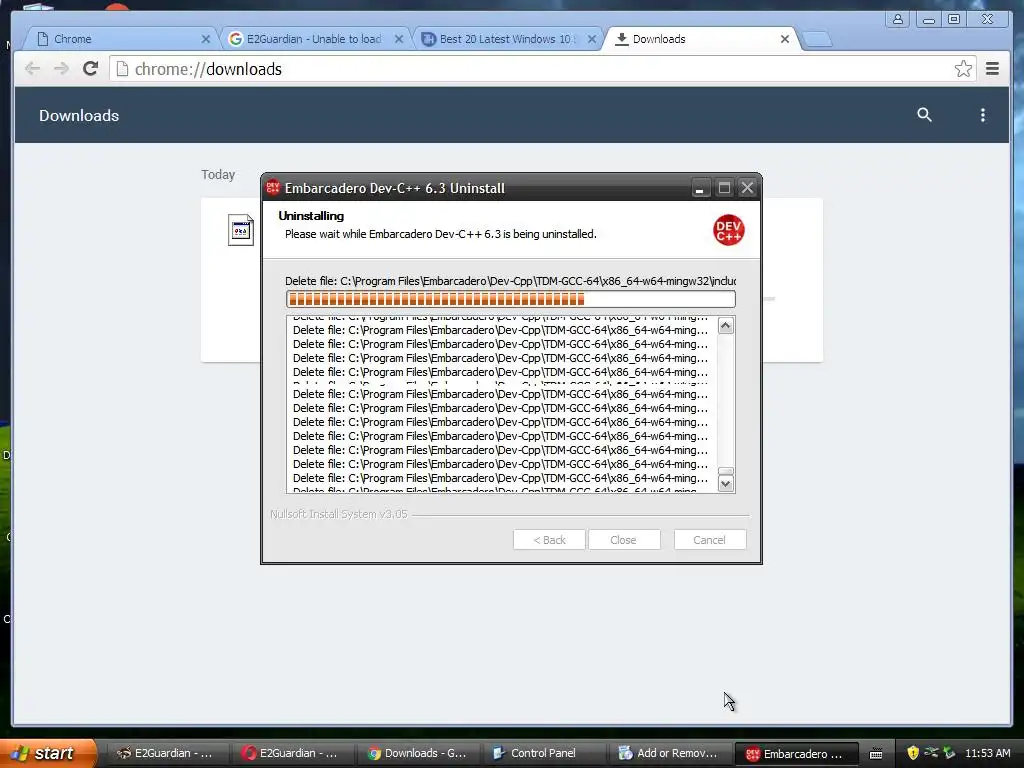Screen dimensions: 1024x768
Task: Minimize the Dev-C++ Uninstall window
Action: pos(699,188)
